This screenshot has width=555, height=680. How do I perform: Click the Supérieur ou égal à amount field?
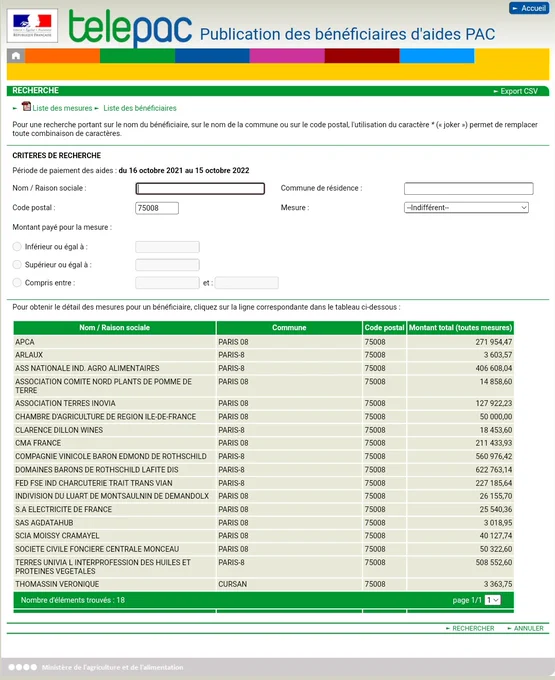(x=167, y=265)
